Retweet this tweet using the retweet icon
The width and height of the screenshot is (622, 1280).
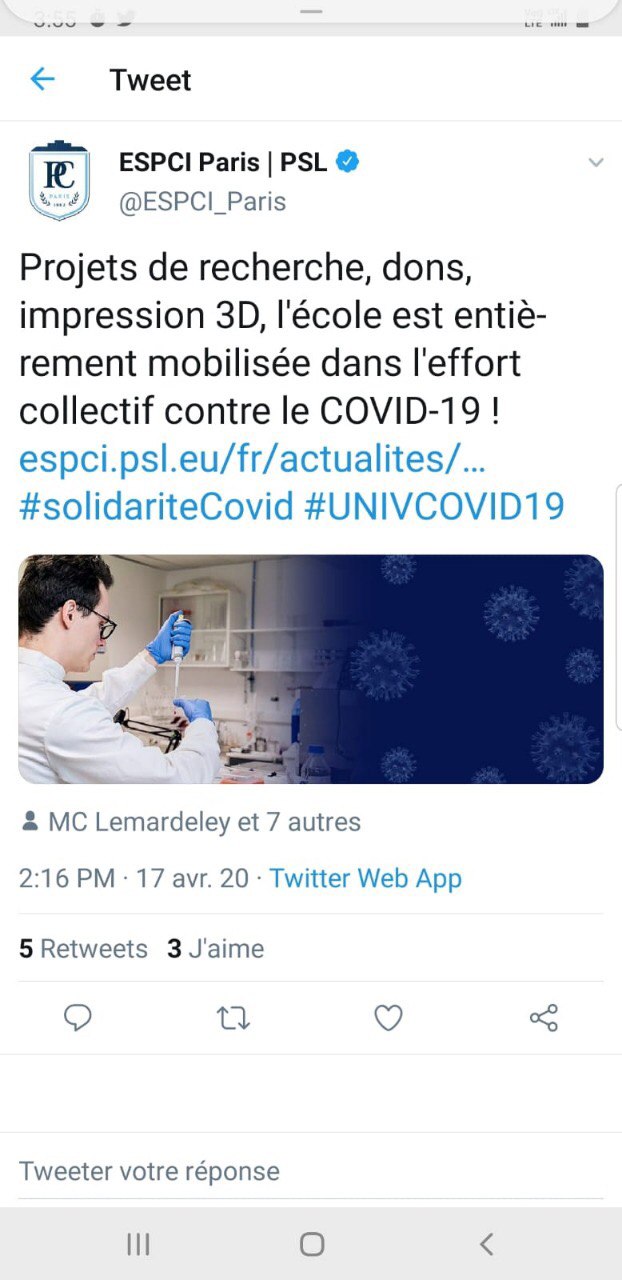click(x=233, y=1018)
